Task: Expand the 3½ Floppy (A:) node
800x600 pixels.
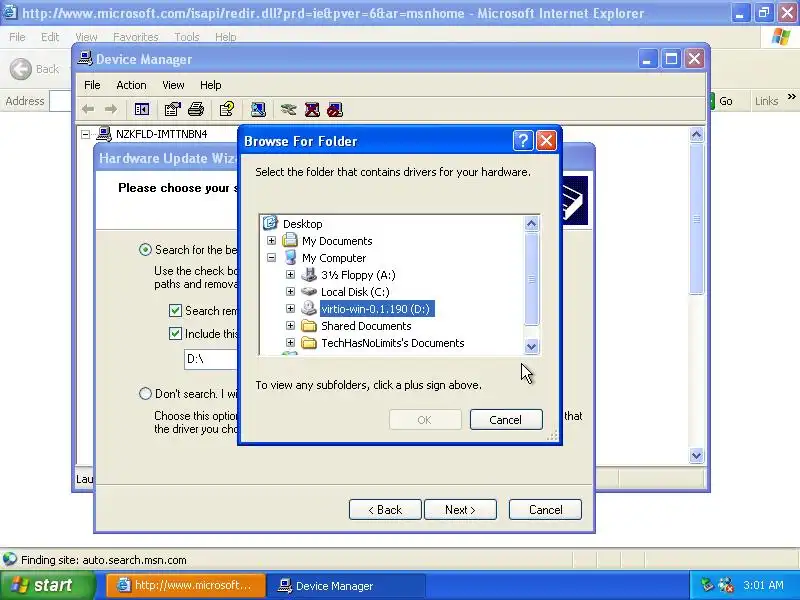Action: pos(290,274)
